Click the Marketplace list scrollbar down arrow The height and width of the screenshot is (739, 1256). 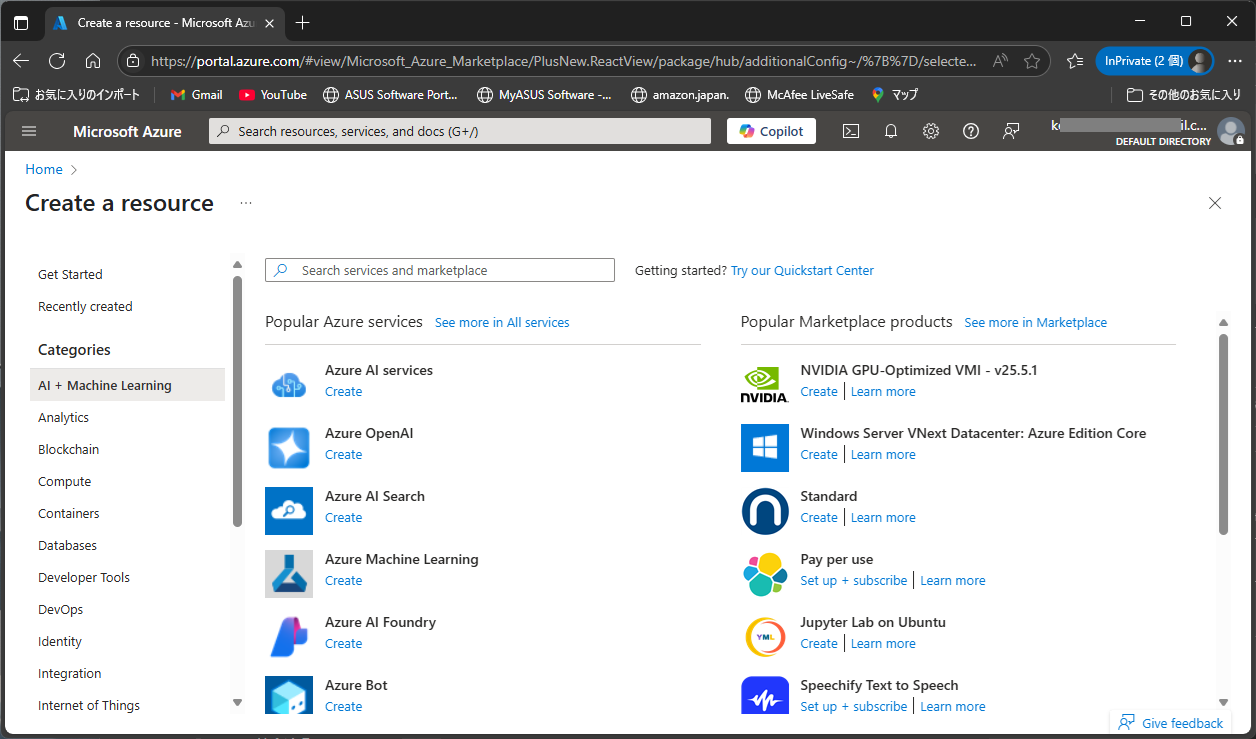(x=1223, y=703)
